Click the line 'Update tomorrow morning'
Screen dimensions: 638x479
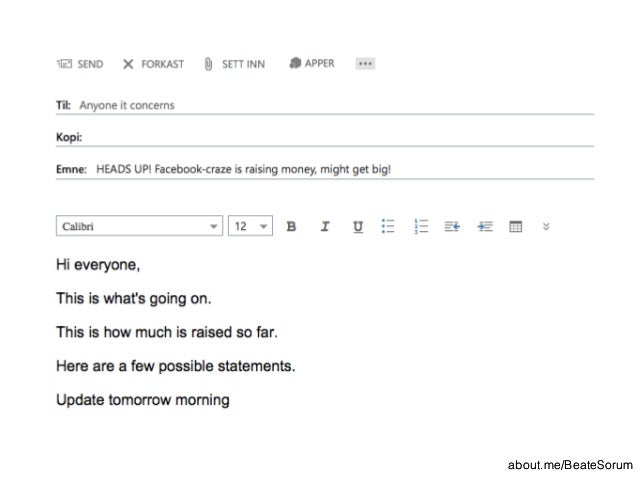(x=143, y=400)
